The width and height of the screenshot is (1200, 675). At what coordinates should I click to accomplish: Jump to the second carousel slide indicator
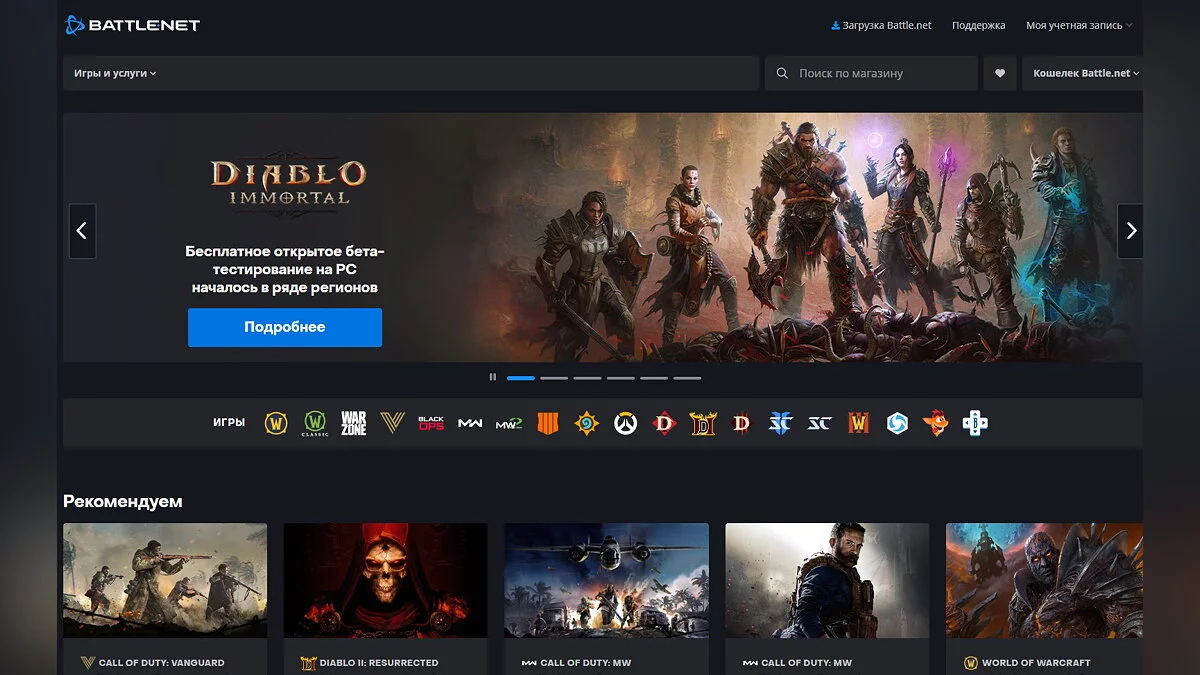click(554, 378)
